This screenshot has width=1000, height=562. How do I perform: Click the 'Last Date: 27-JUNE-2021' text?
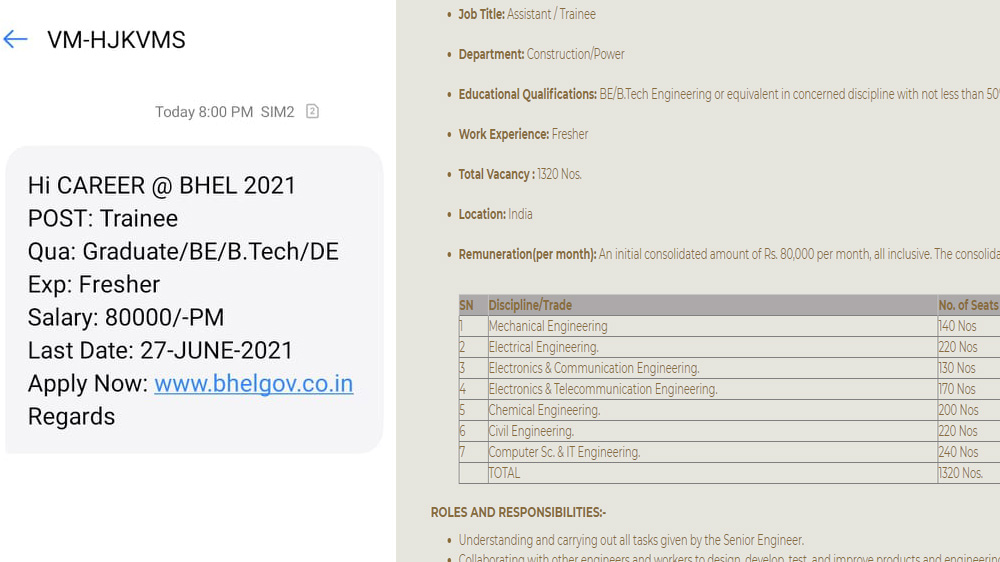[161, 351]
